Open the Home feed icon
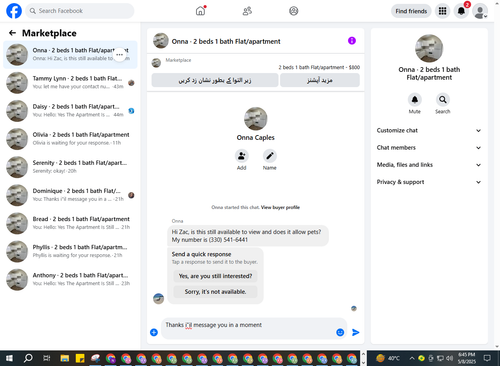 [200, 11]
